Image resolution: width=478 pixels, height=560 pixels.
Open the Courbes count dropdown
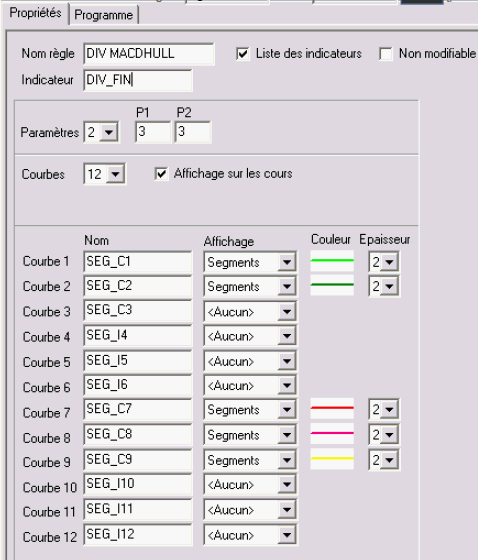coord(115,174)
